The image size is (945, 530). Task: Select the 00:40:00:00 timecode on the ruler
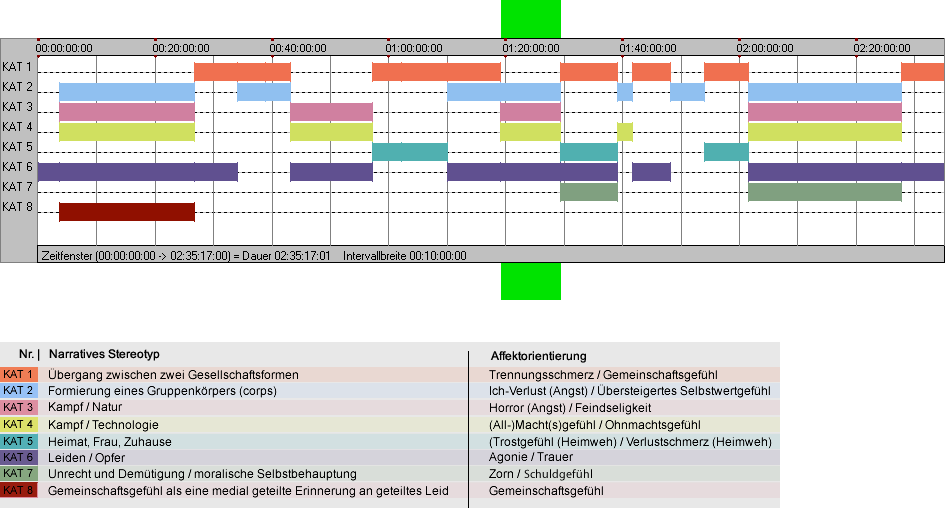pos(298,48)
